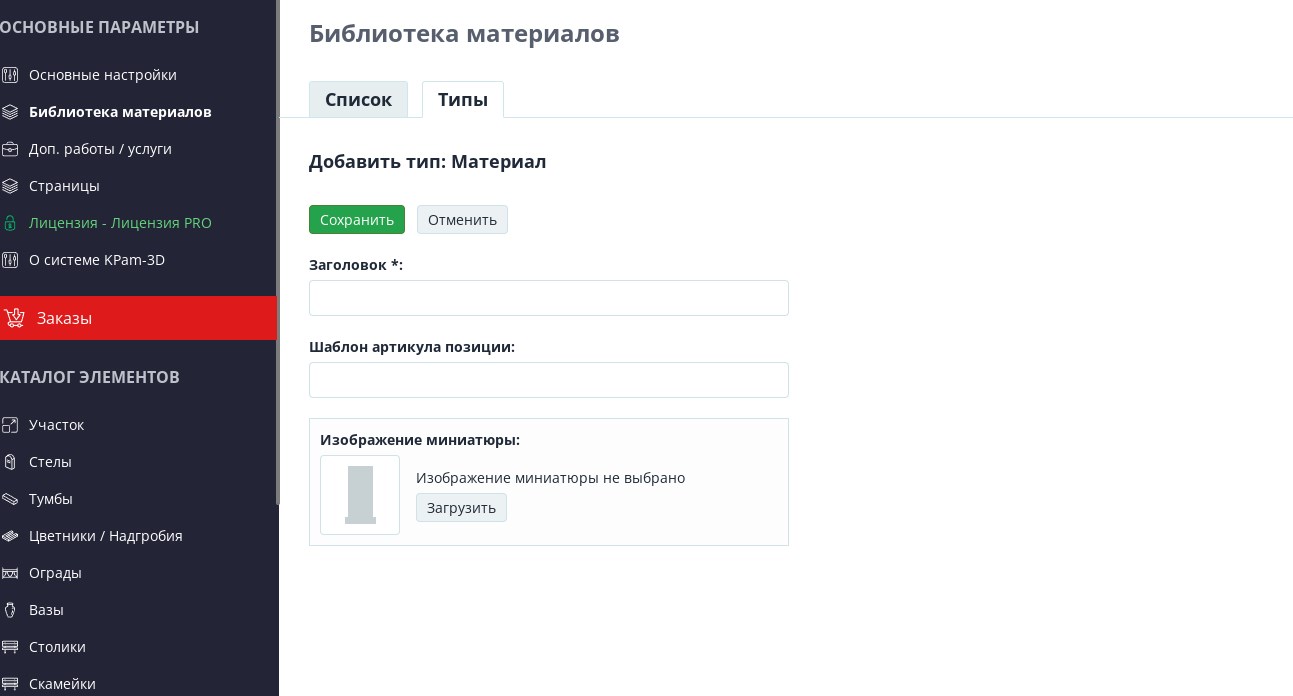Switch to the Список tab
The image size is (1293, 696).
point(358,100)
